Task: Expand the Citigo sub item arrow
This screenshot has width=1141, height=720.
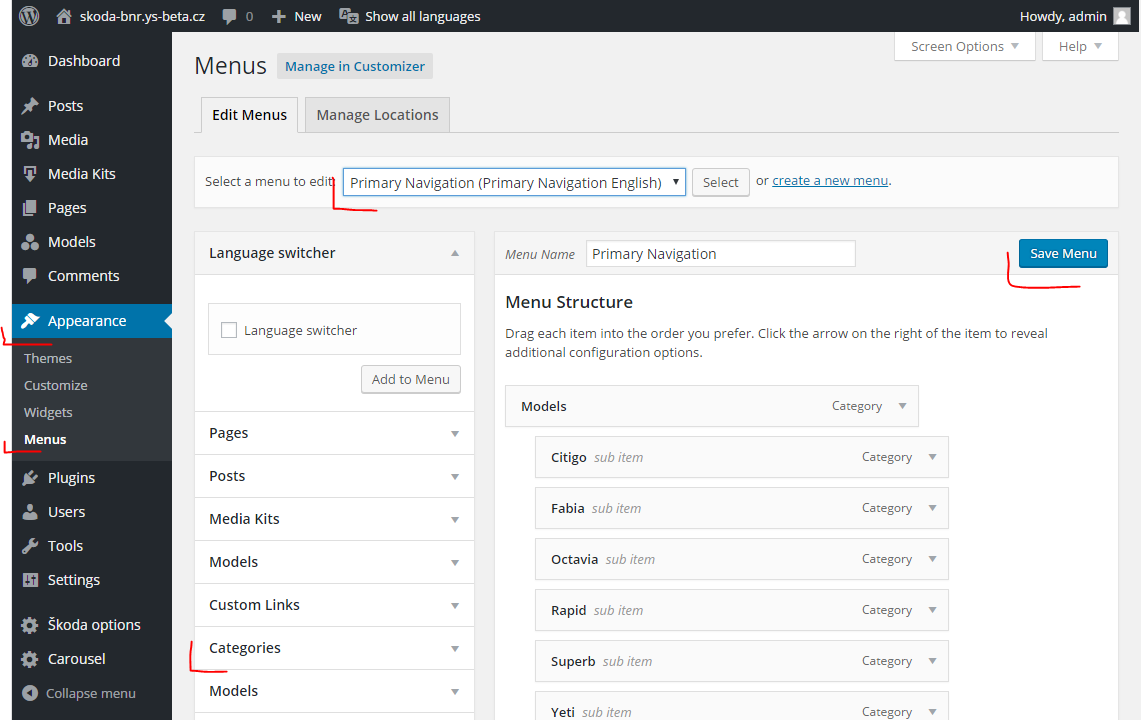Action: click(x=932, y=457)
